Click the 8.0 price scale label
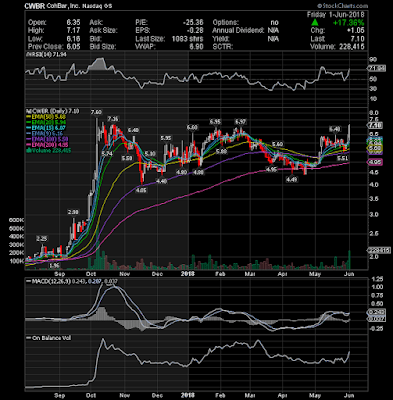The width and height of the screenshot is (393, 400). coord(374,113)
